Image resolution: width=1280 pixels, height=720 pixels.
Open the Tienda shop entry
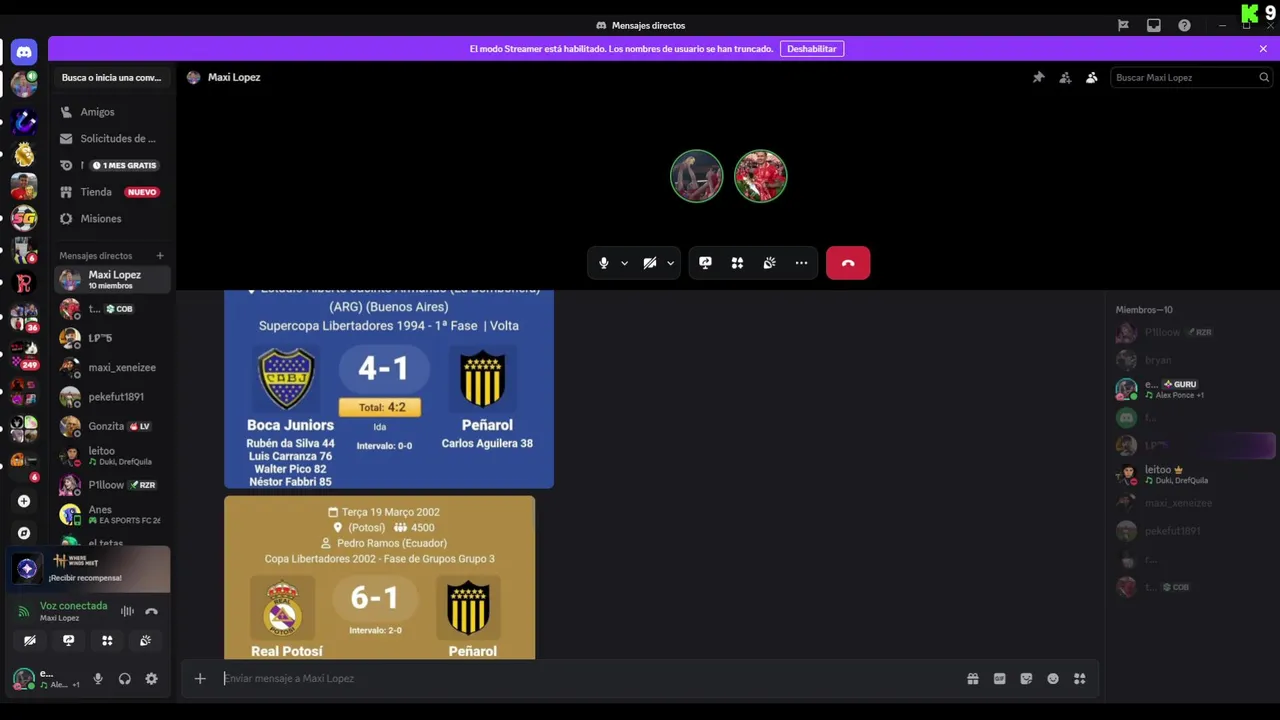(x=114, y=192)
